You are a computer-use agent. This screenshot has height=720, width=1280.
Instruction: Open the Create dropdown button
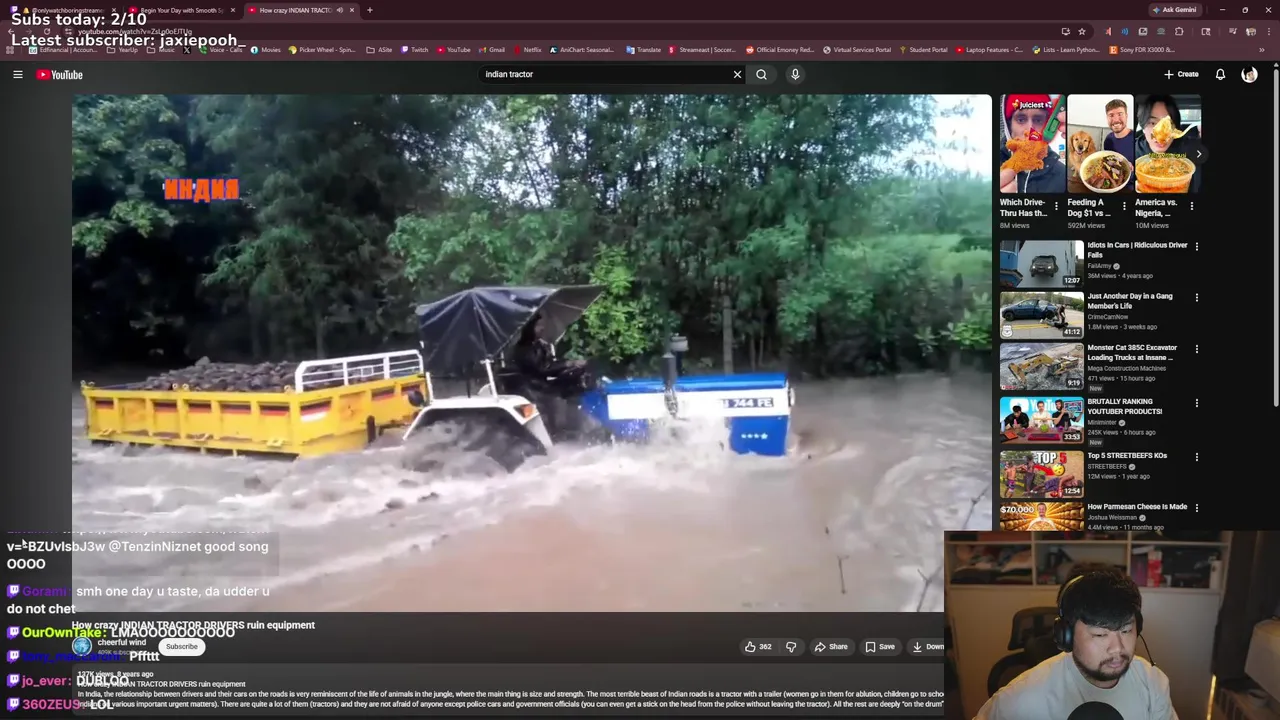click(x=1181, y=74)
